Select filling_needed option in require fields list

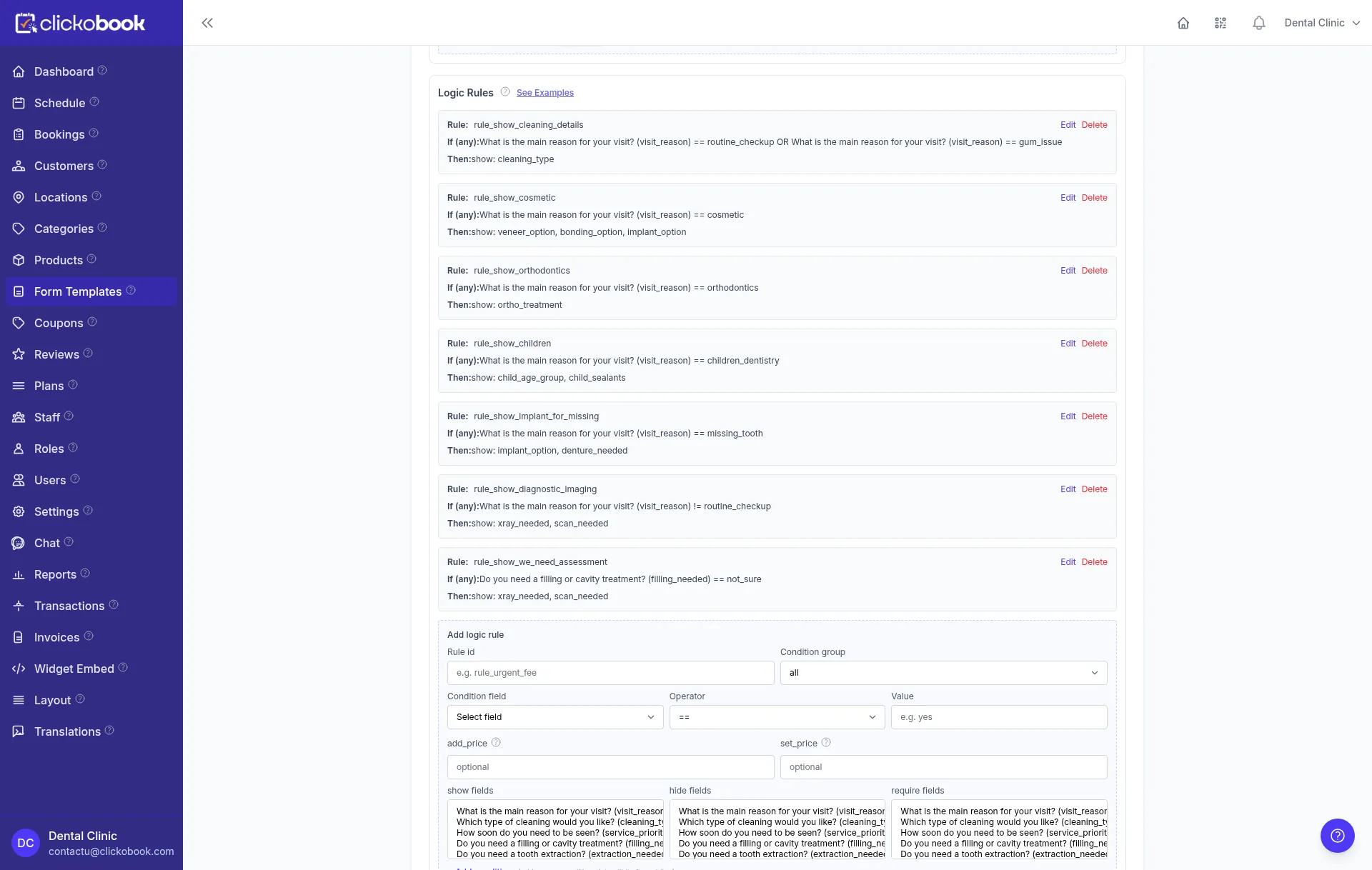1003,844
